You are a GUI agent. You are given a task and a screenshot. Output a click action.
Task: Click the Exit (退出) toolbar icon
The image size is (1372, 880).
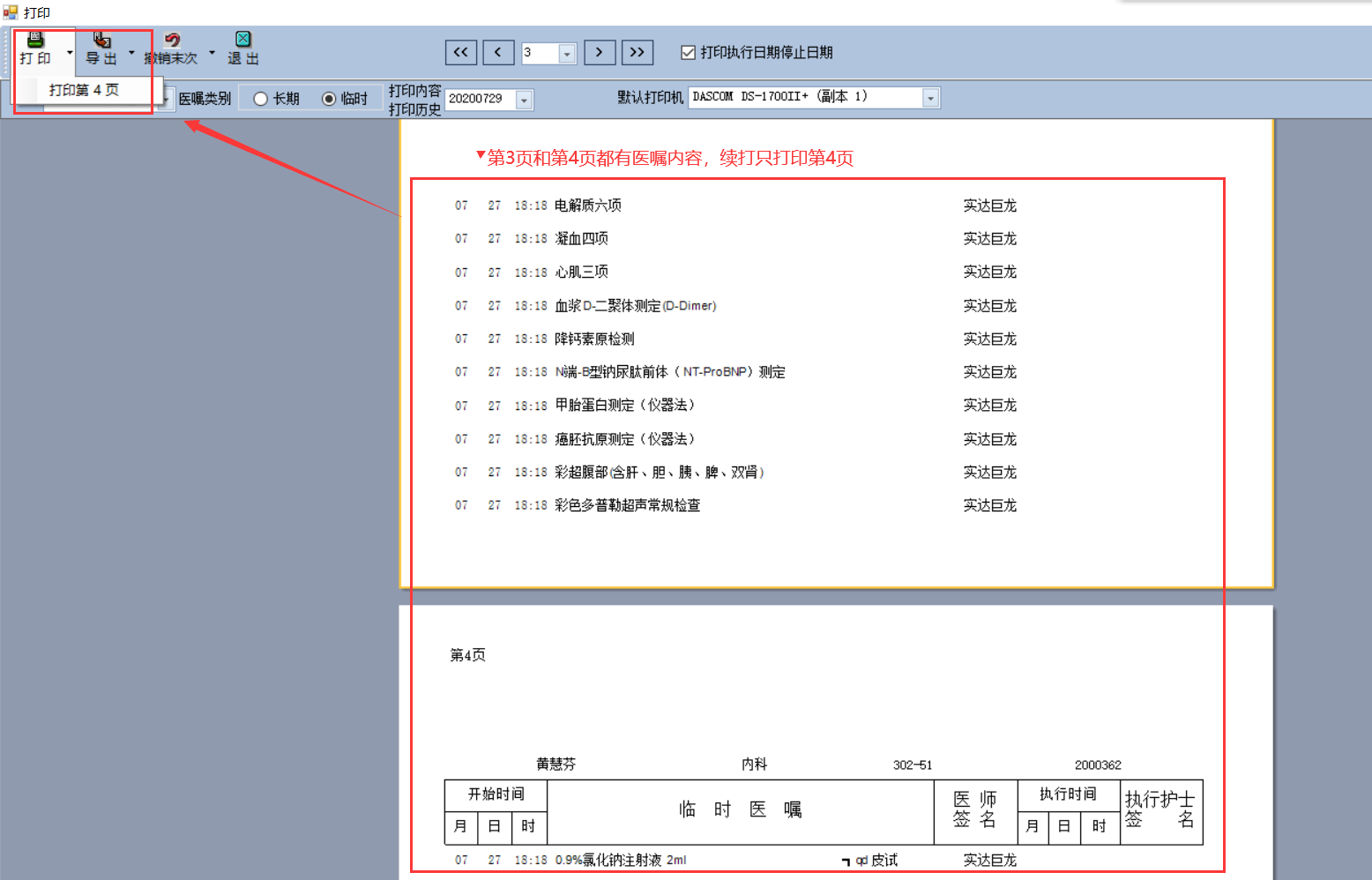point(243,48)
